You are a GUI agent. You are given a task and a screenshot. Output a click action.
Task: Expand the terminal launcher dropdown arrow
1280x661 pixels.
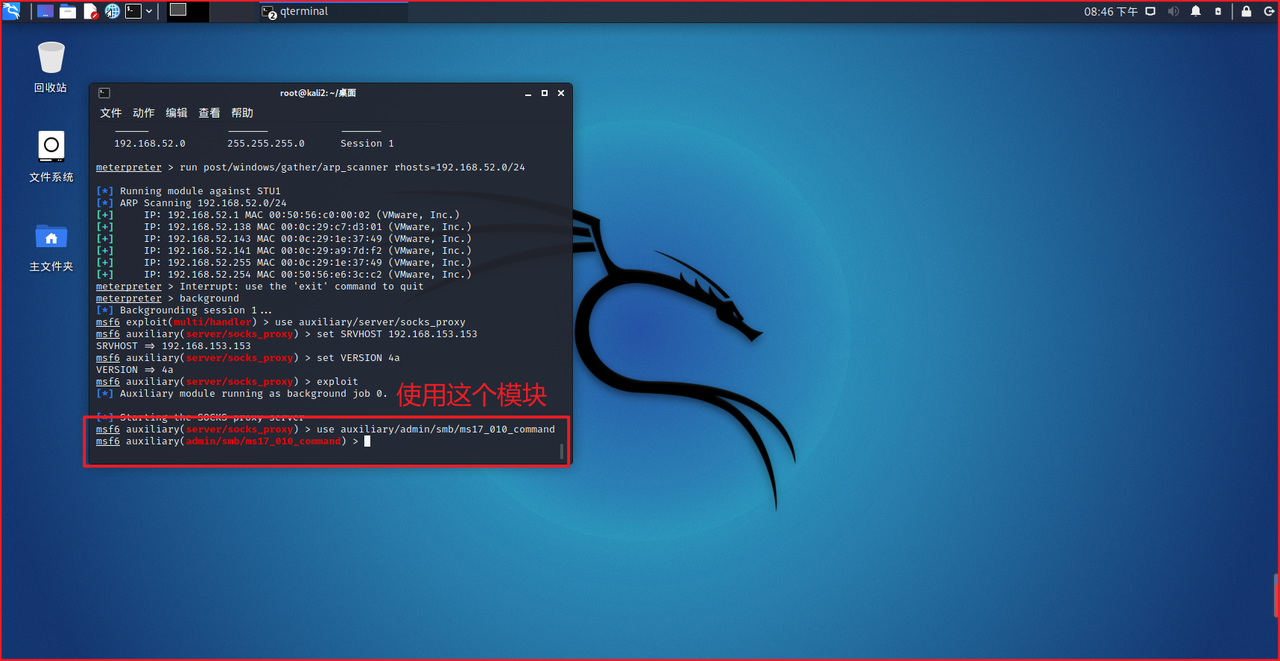coord(149,11)
